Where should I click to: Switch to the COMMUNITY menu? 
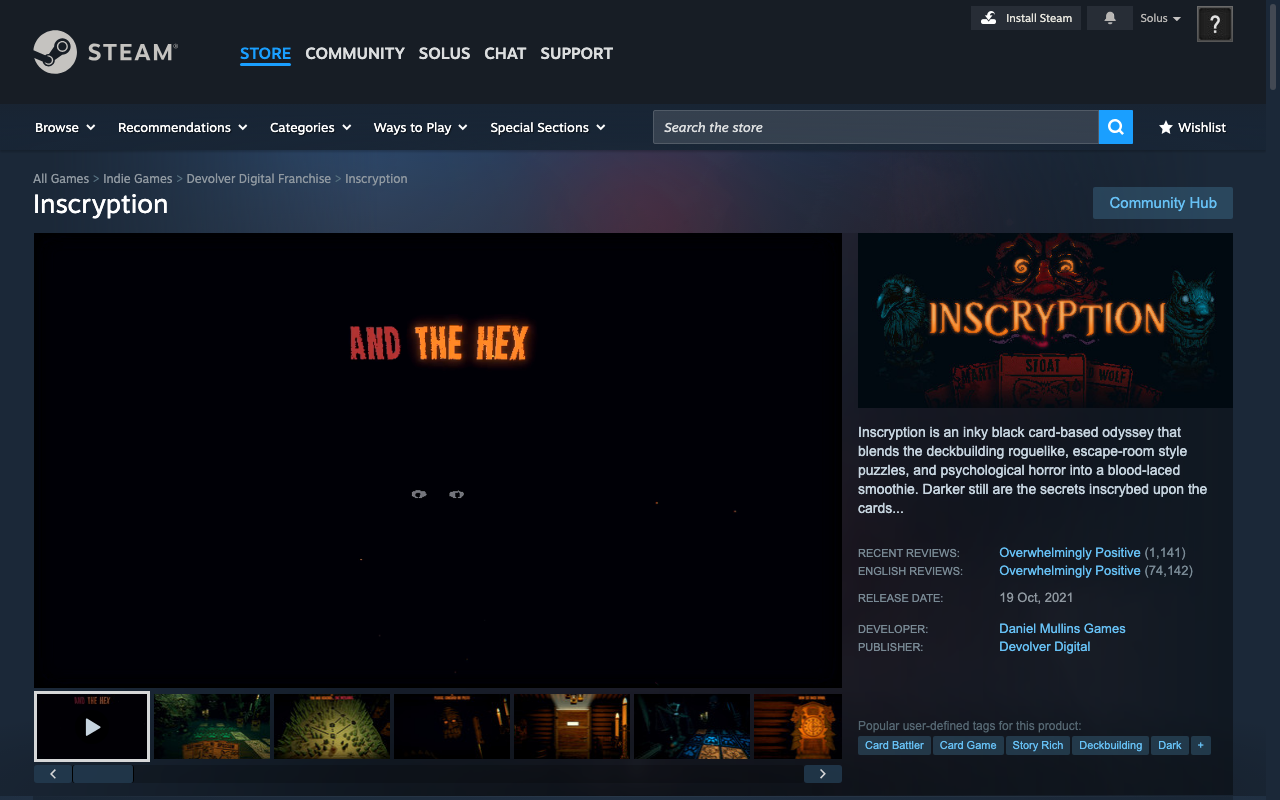[355, 53]
